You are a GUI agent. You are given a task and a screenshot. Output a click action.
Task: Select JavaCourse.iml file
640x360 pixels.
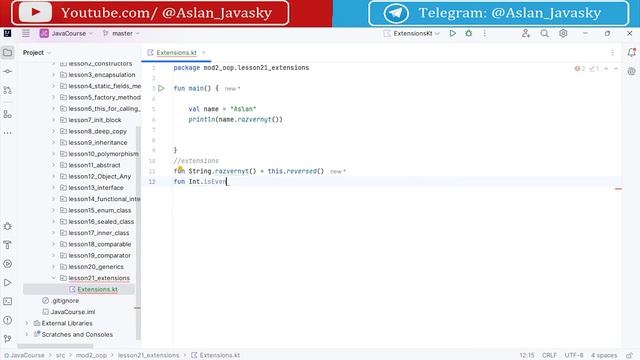coord(73,312)
